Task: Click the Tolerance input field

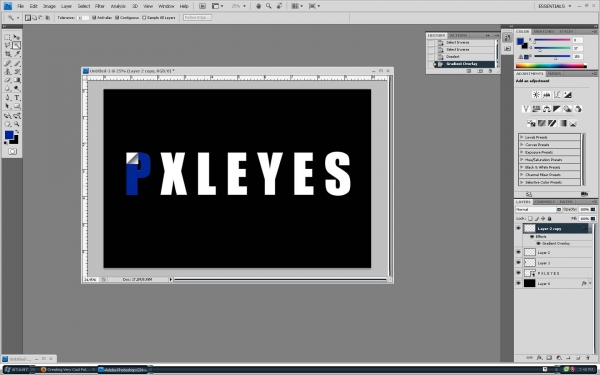Action: tap(83, 18)
